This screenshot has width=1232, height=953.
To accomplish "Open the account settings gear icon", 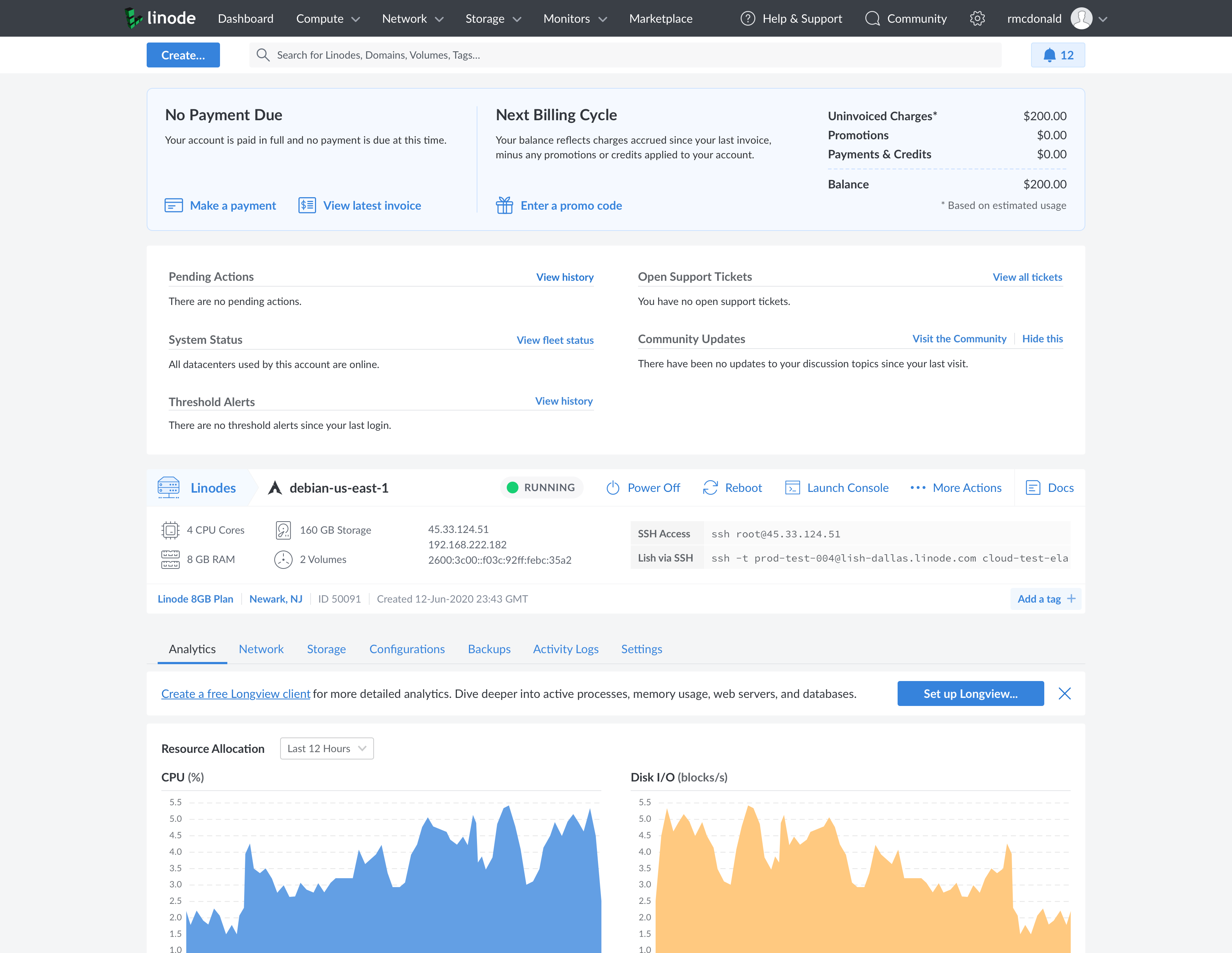I will click(977, 19).
